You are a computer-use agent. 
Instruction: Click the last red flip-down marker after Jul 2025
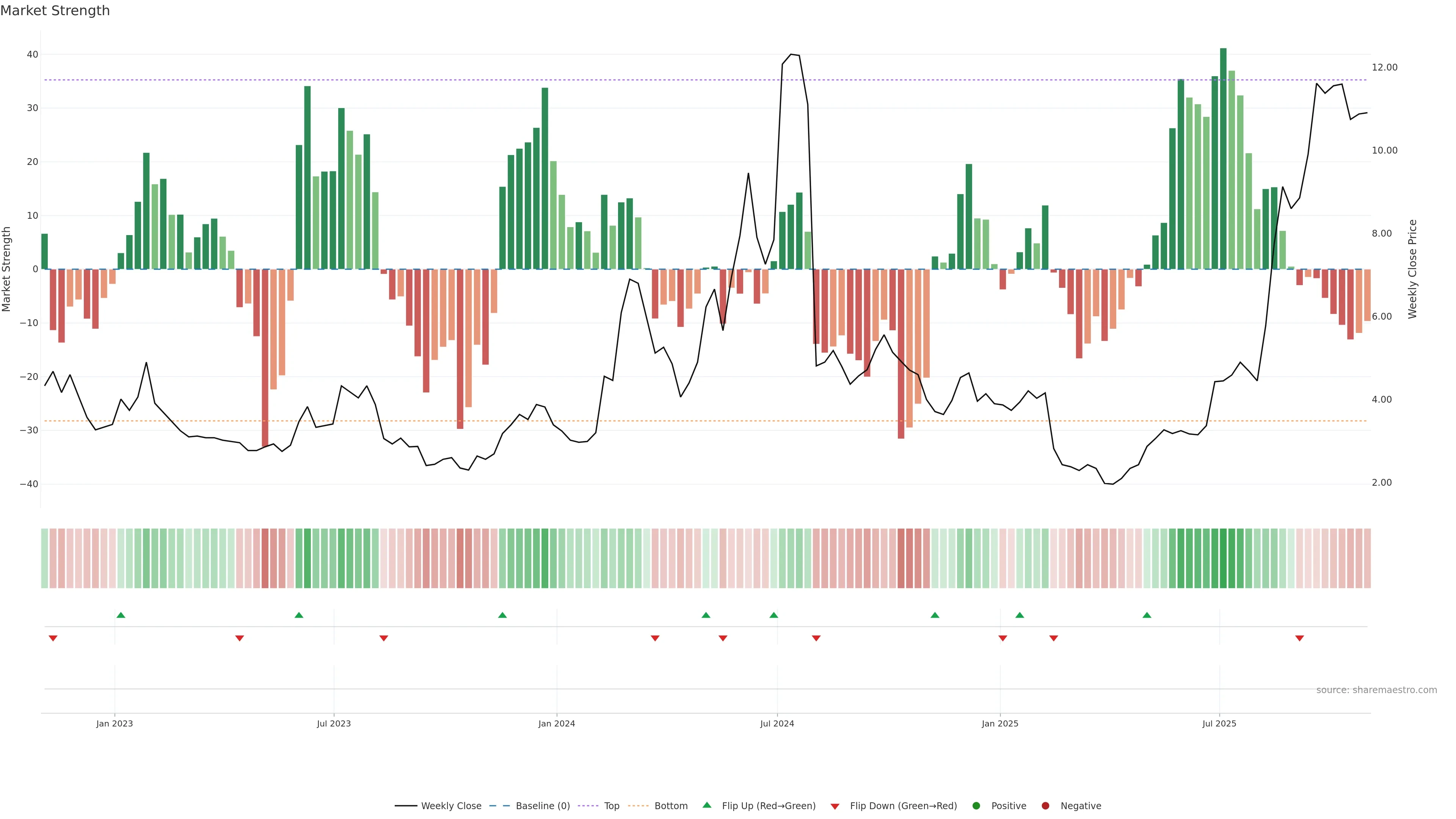(x=1299, y=638)
